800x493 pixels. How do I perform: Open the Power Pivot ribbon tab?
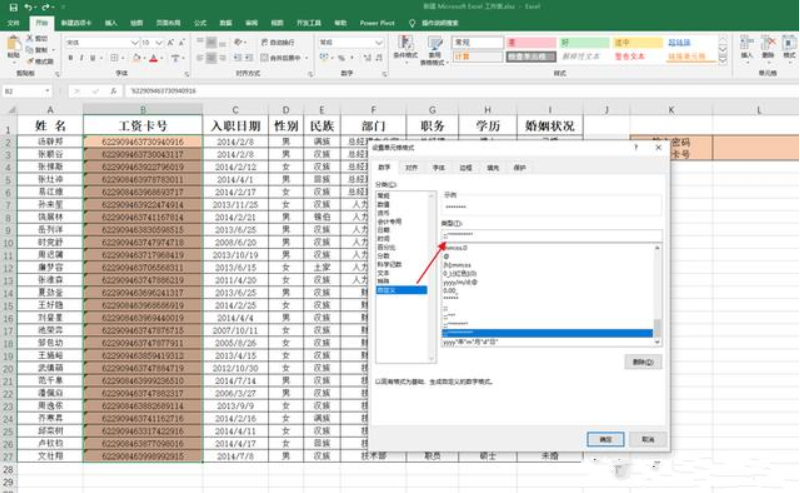(377, 23)
